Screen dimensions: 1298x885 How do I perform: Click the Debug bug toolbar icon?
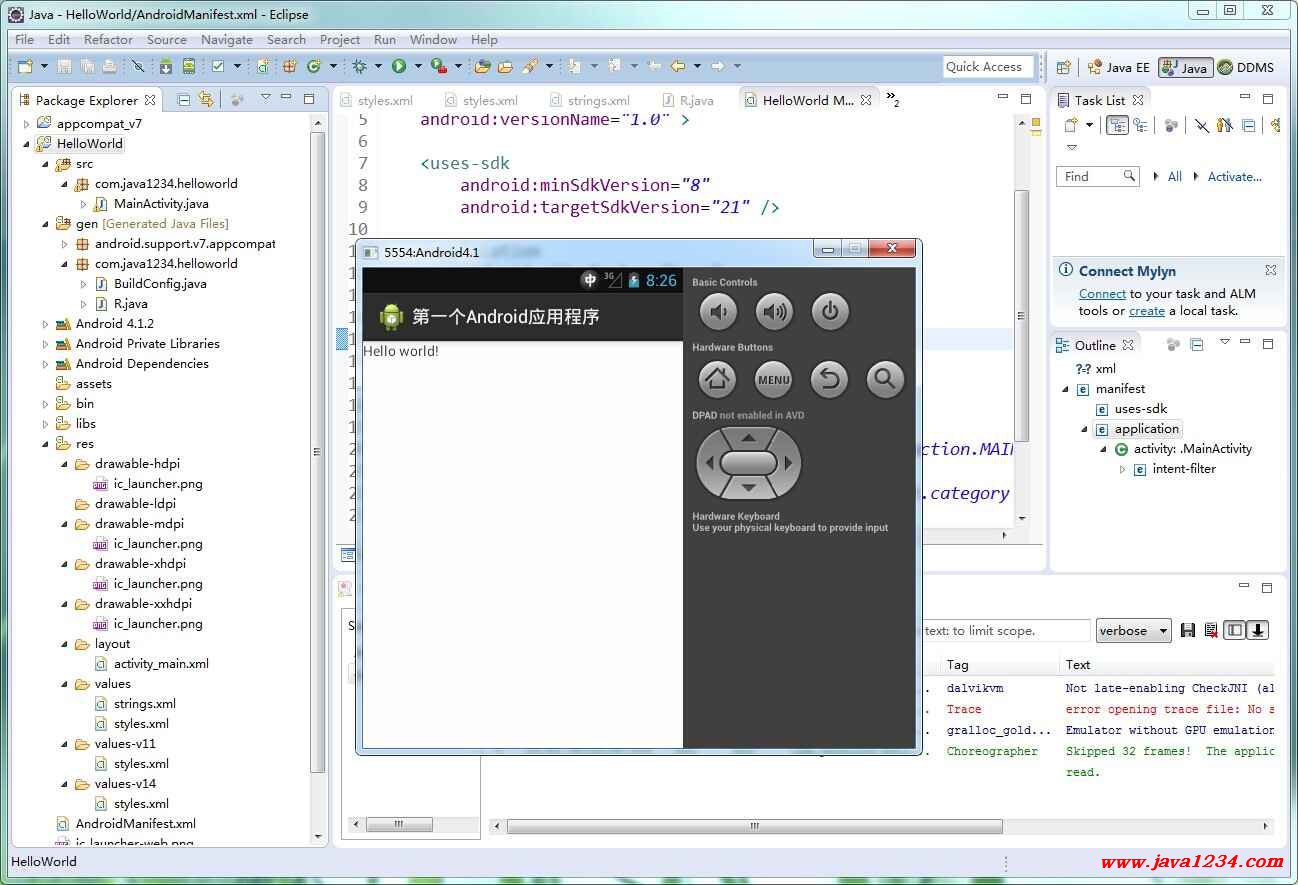click(360, 66)
